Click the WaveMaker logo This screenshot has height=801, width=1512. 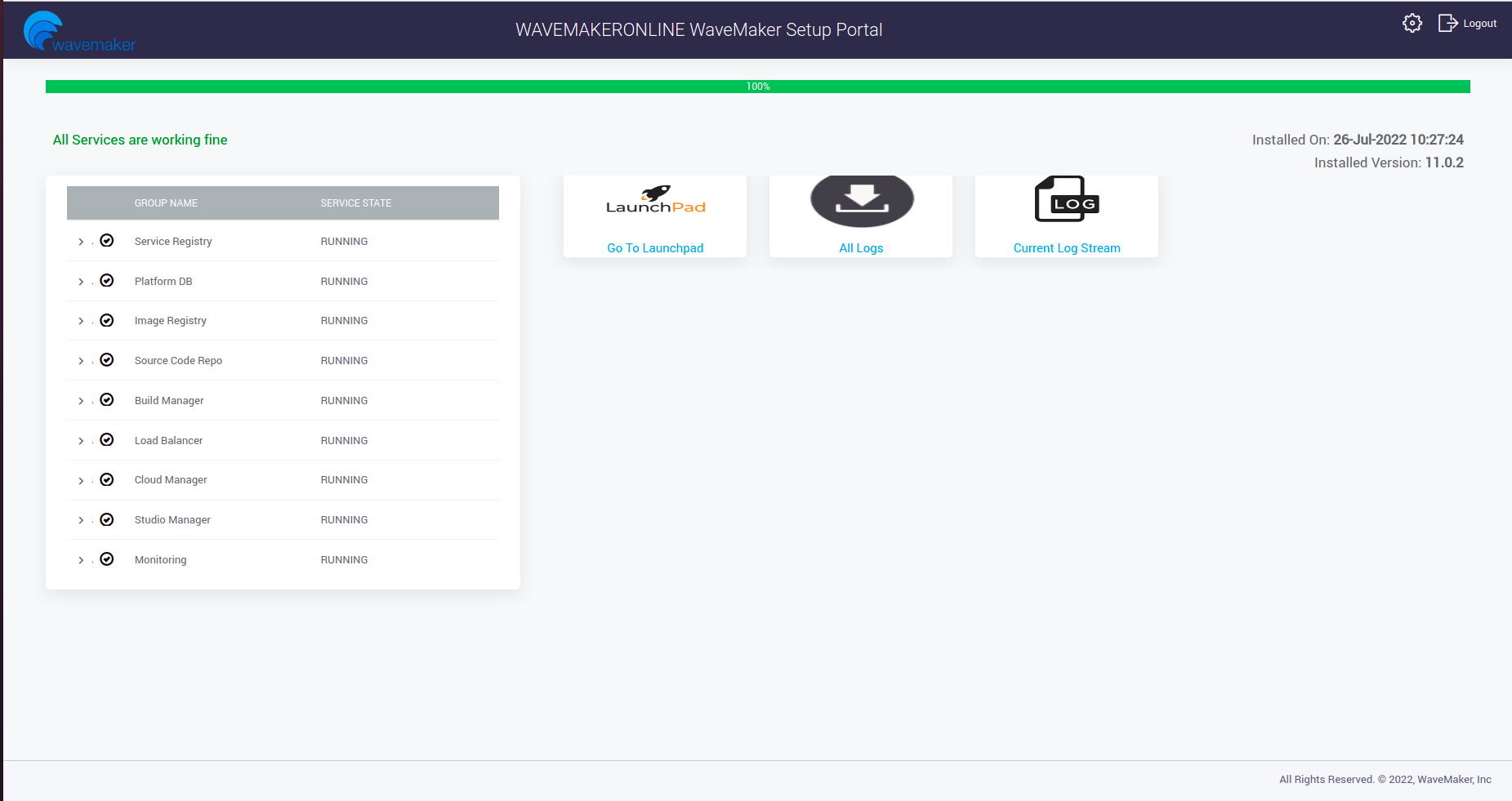pyautogui.click(x=79, y=32)
